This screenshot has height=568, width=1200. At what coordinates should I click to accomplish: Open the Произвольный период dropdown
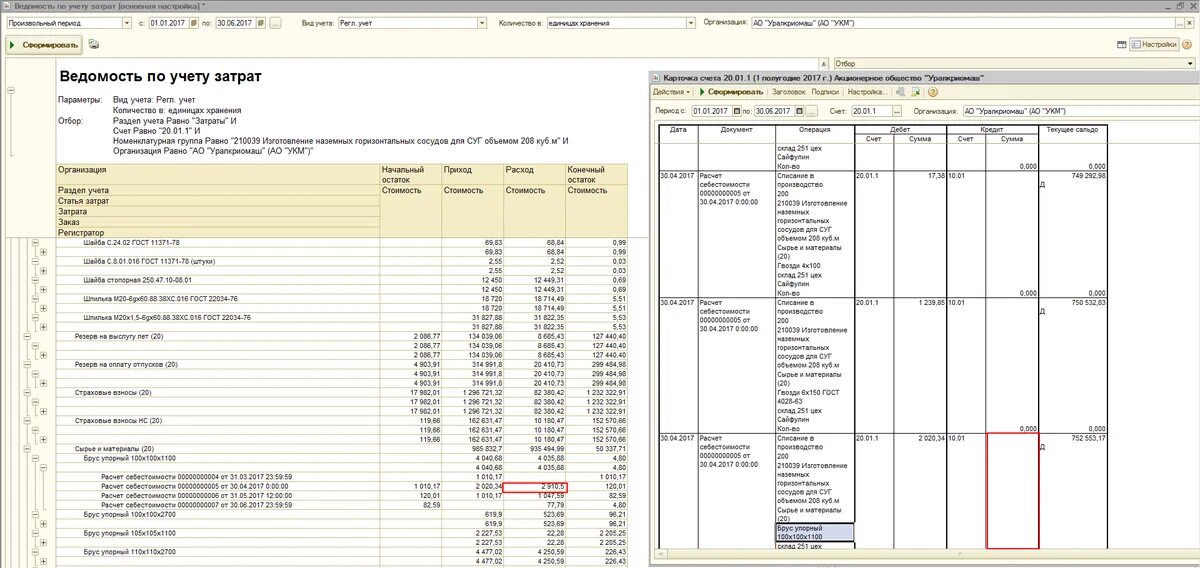(x=126, y=22)
